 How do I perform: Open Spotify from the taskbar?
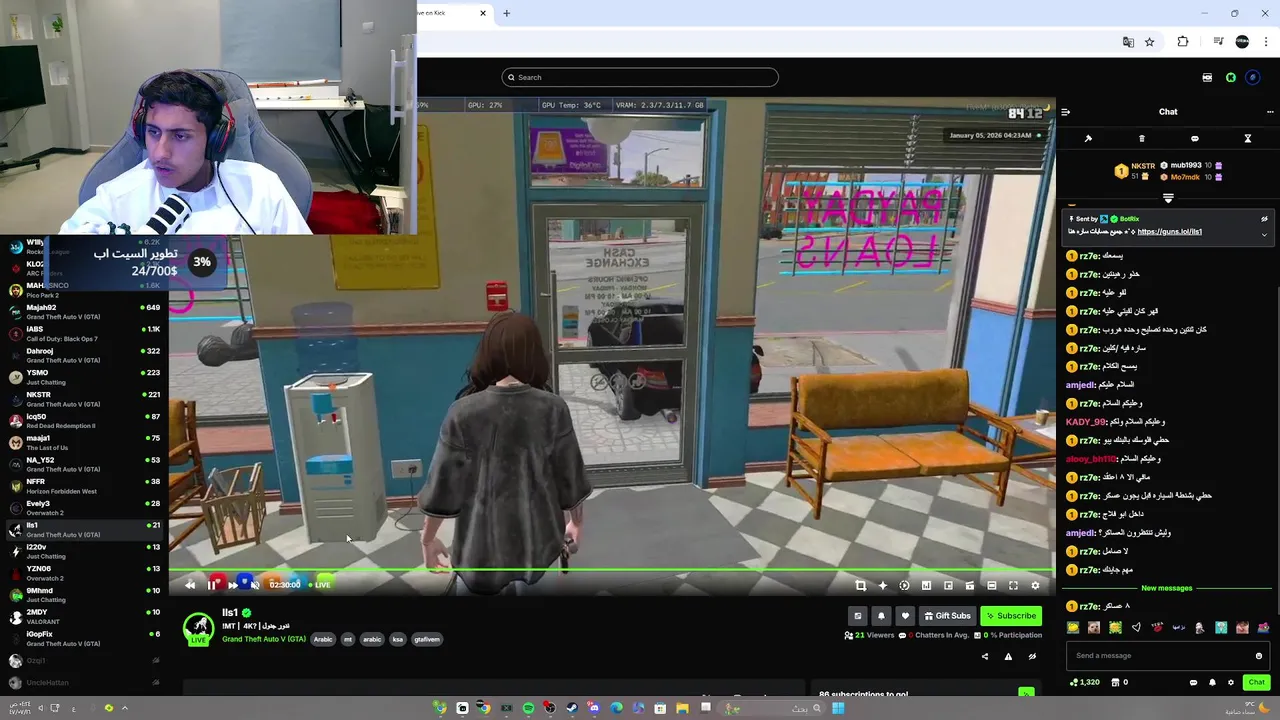point(528,708)
